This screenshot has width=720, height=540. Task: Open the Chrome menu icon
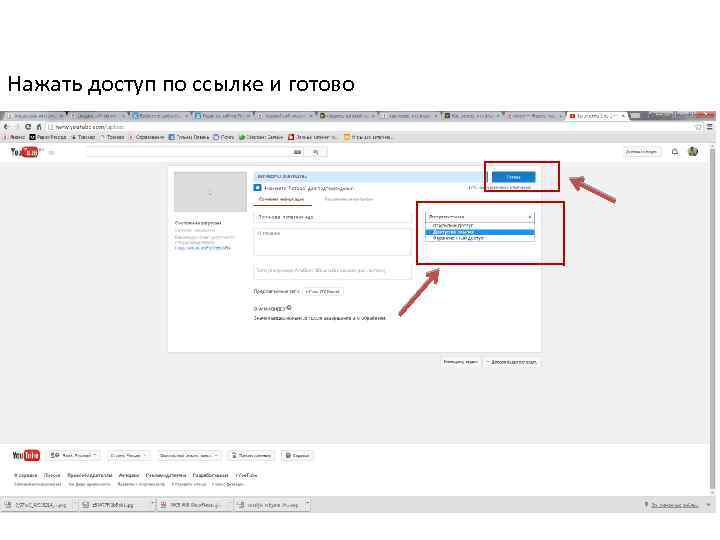coord(709,127)
